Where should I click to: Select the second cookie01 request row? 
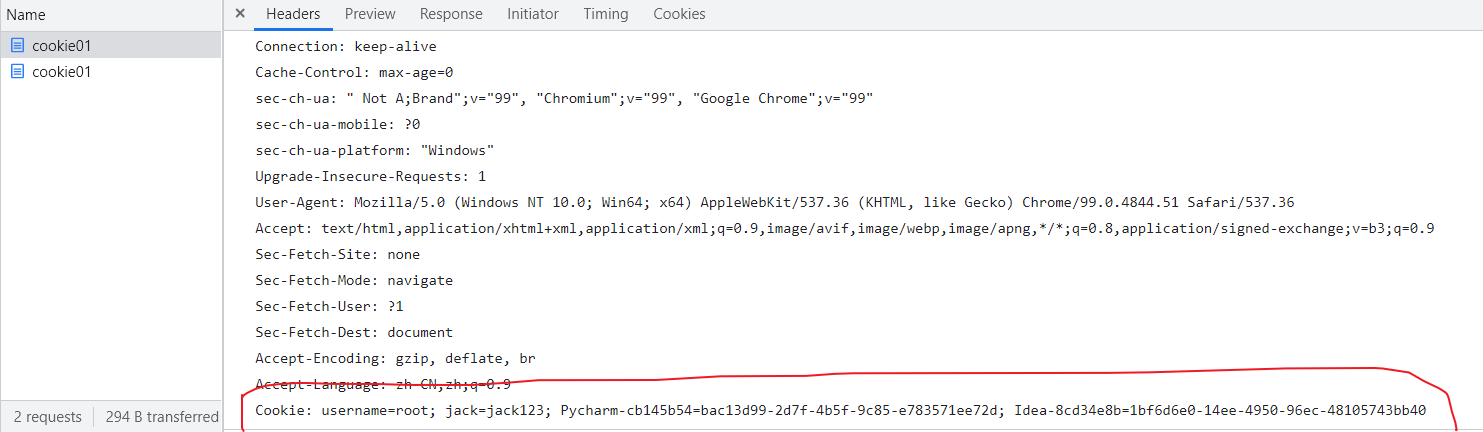coord(111,72)
